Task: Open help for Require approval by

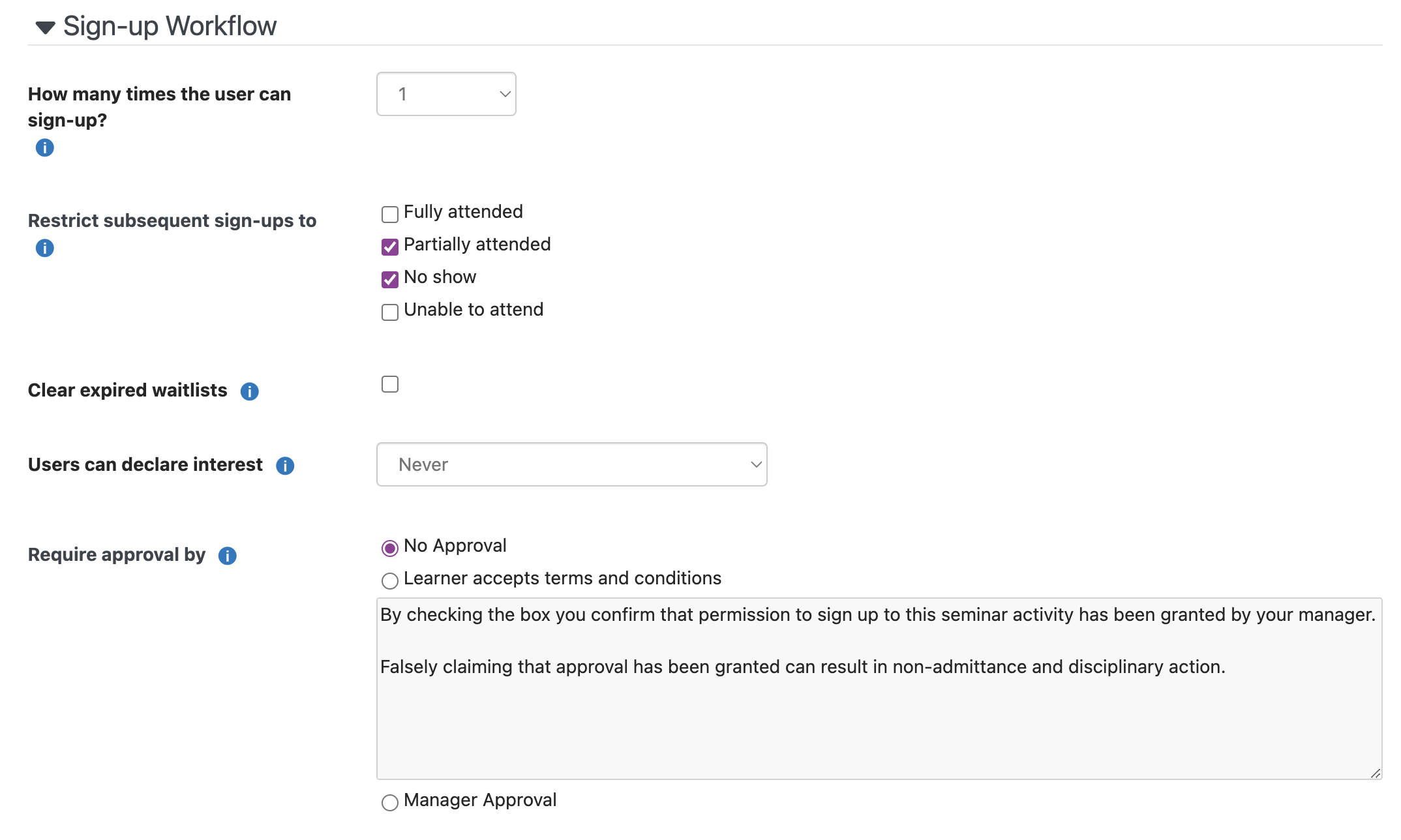Action: 227,556
